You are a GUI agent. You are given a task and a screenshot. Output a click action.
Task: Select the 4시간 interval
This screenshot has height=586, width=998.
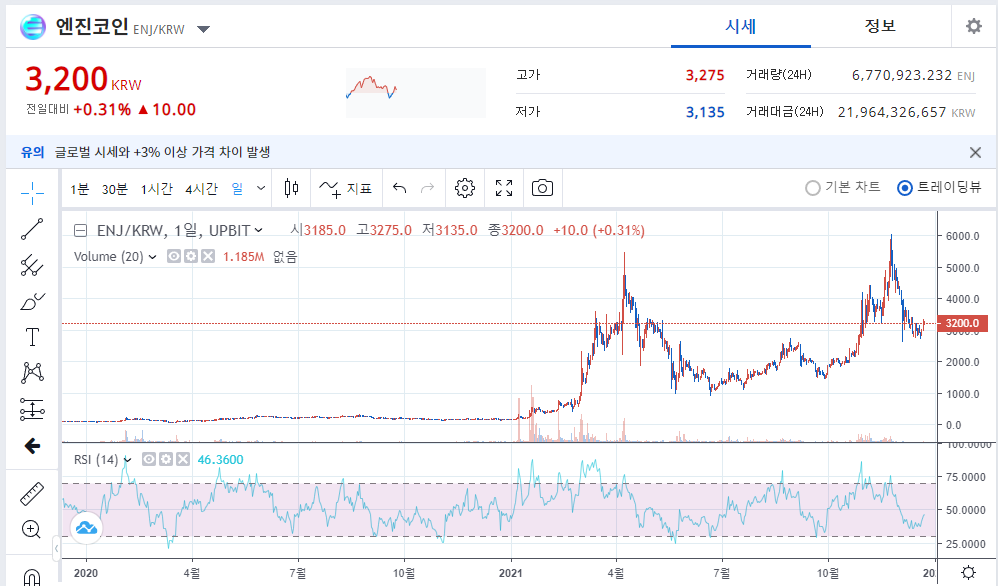(x=201, y=189)
